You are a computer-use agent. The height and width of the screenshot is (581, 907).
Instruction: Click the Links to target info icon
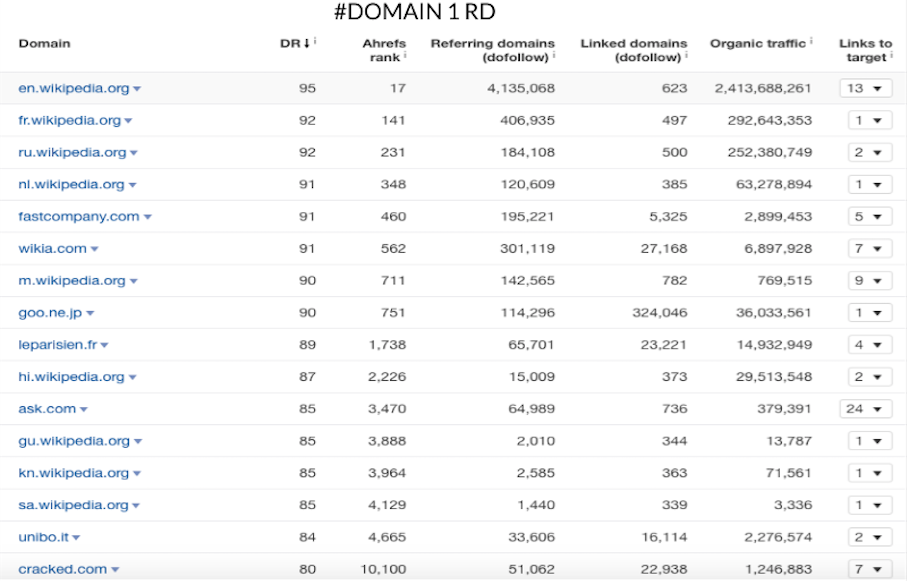coord(891,56)
